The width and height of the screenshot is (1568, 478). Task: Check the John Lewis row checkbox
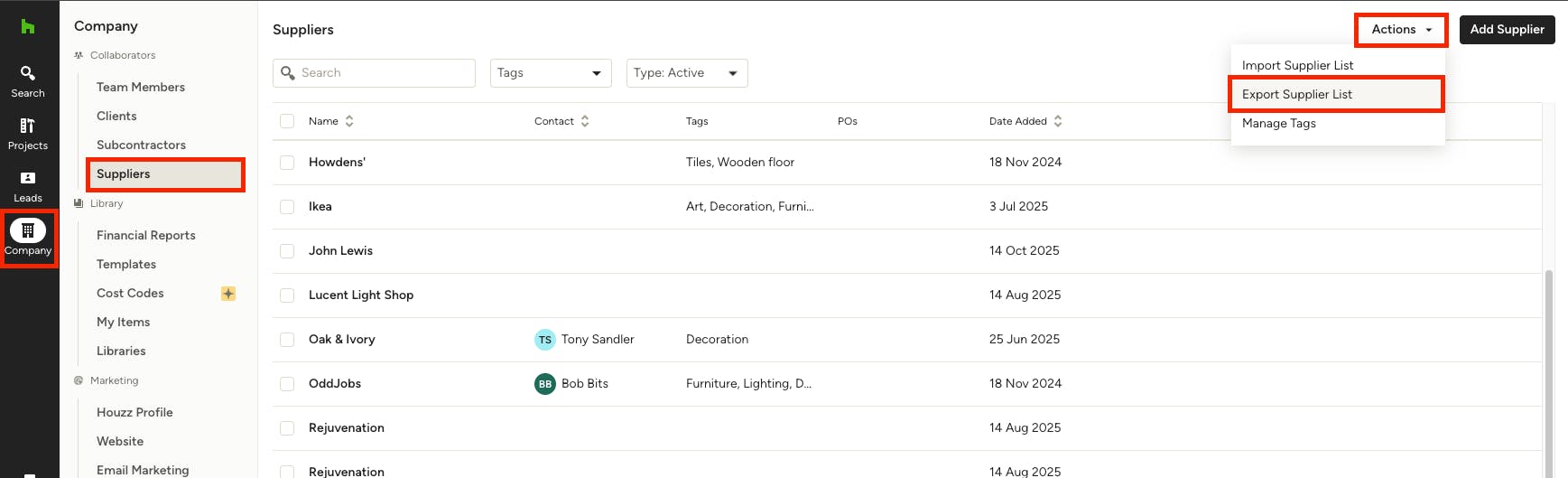point(287,251)
